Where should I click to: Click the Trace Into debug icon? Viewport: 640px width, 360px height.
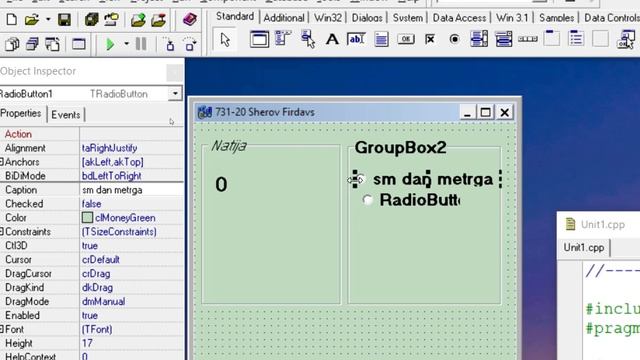(x=170, y=44)
